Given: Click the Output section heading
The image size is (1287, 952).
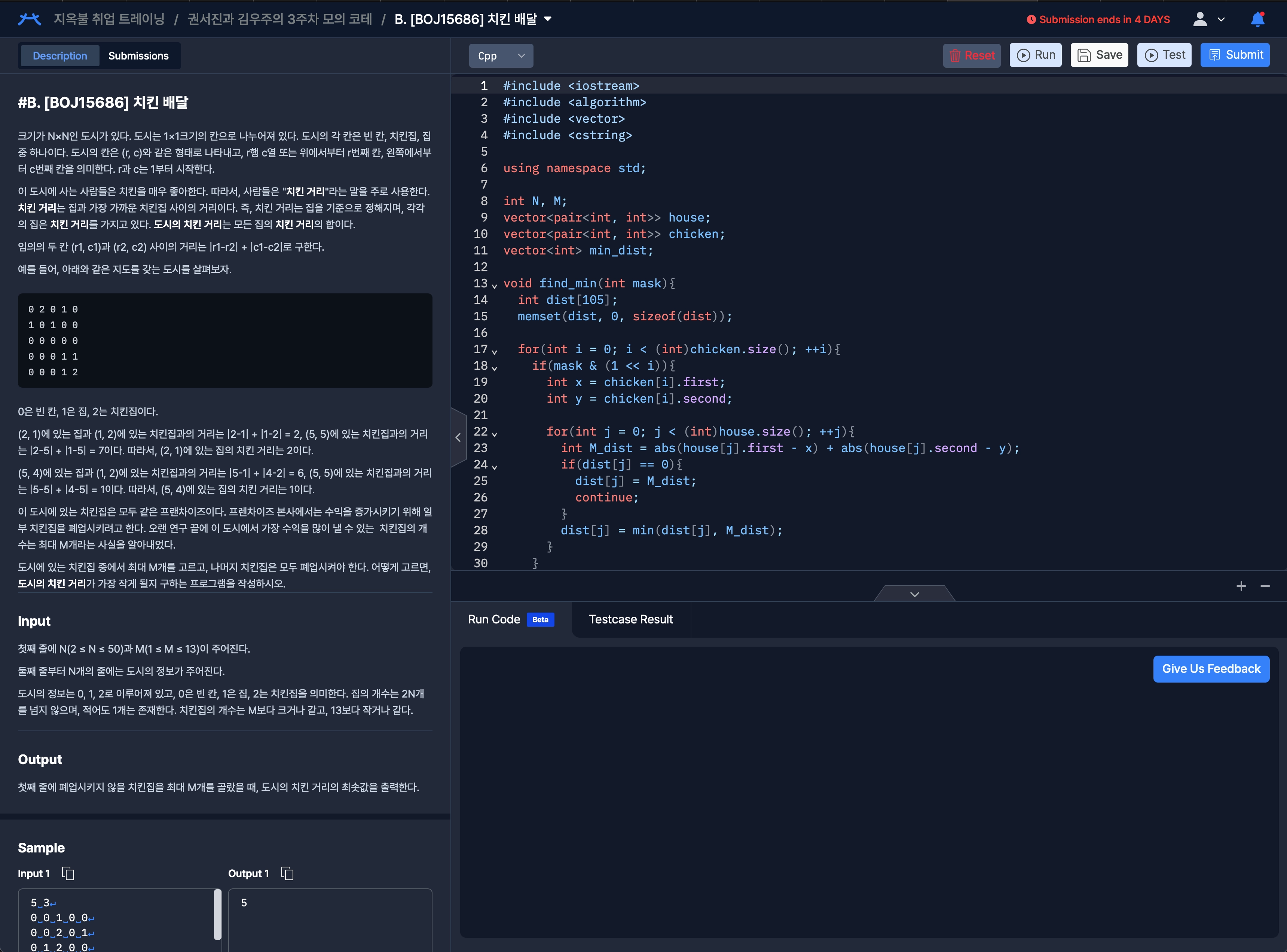Looking at the screenshot, I should click(40, 760).
